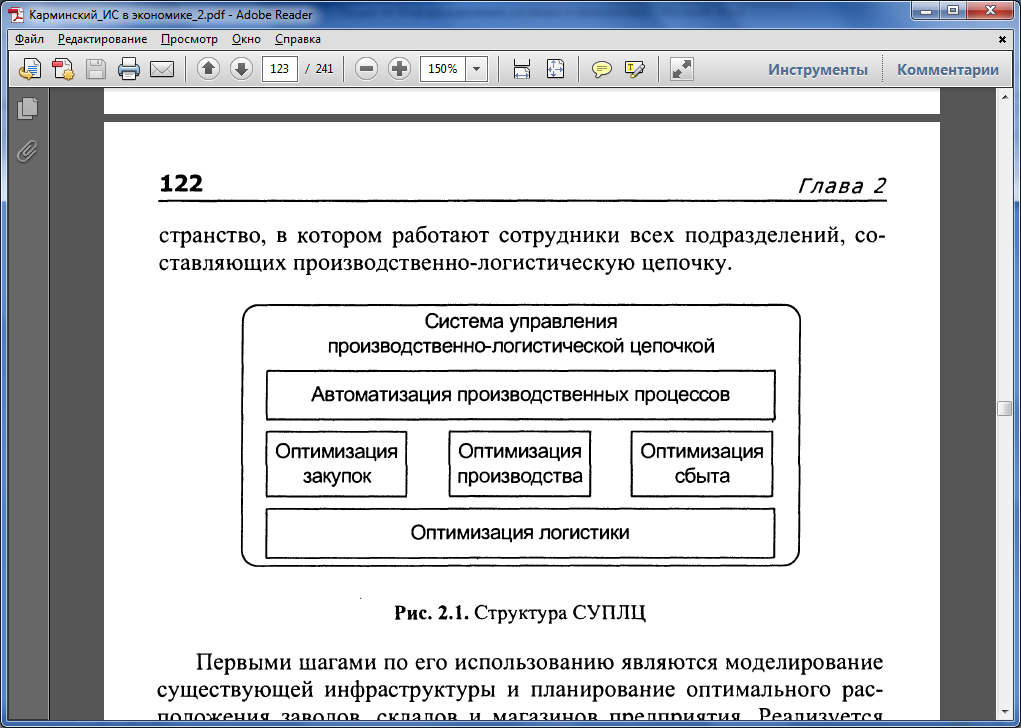The image size is (1021, 728).
Task: Click the Оптимизация логистики box
Action: pos(520,533)
